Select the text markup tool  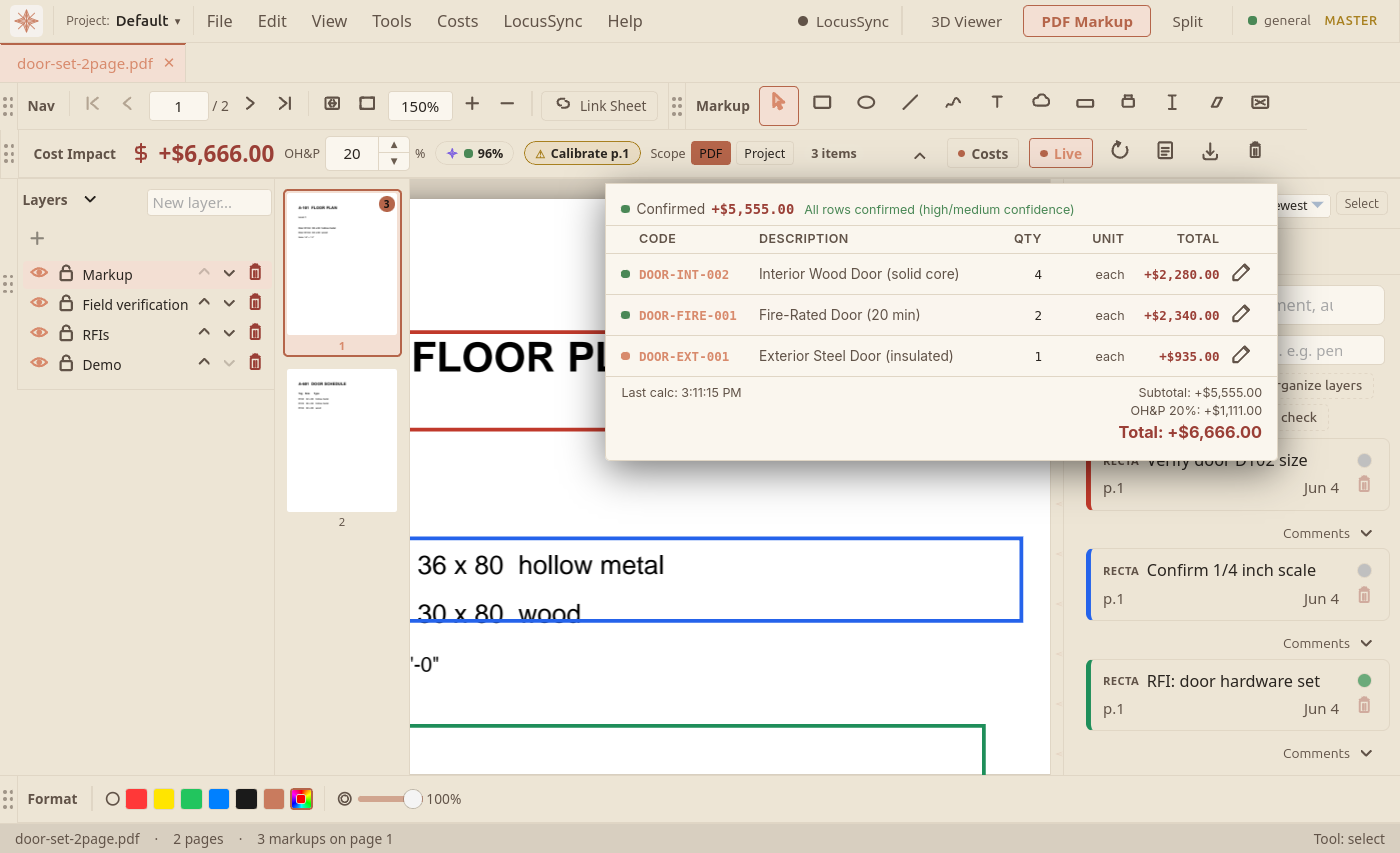[997, 102]
